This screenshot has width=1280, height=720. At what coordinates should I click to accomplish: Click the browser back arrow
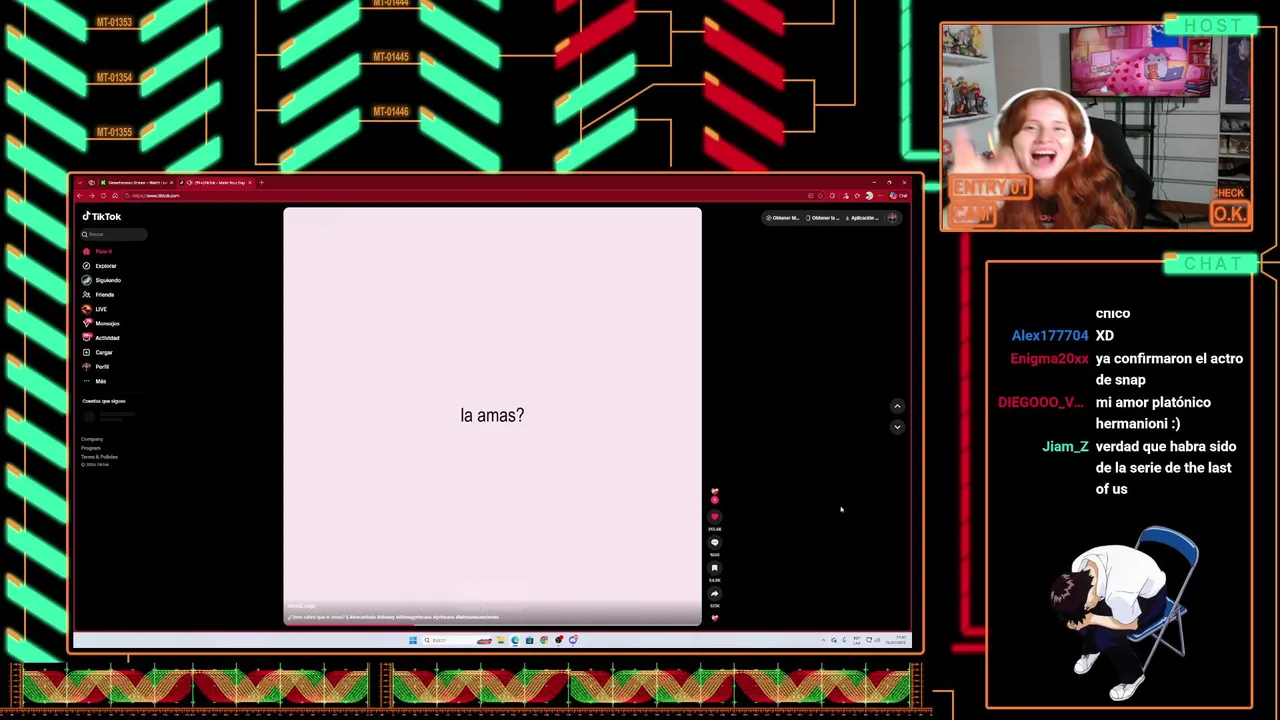79,196
